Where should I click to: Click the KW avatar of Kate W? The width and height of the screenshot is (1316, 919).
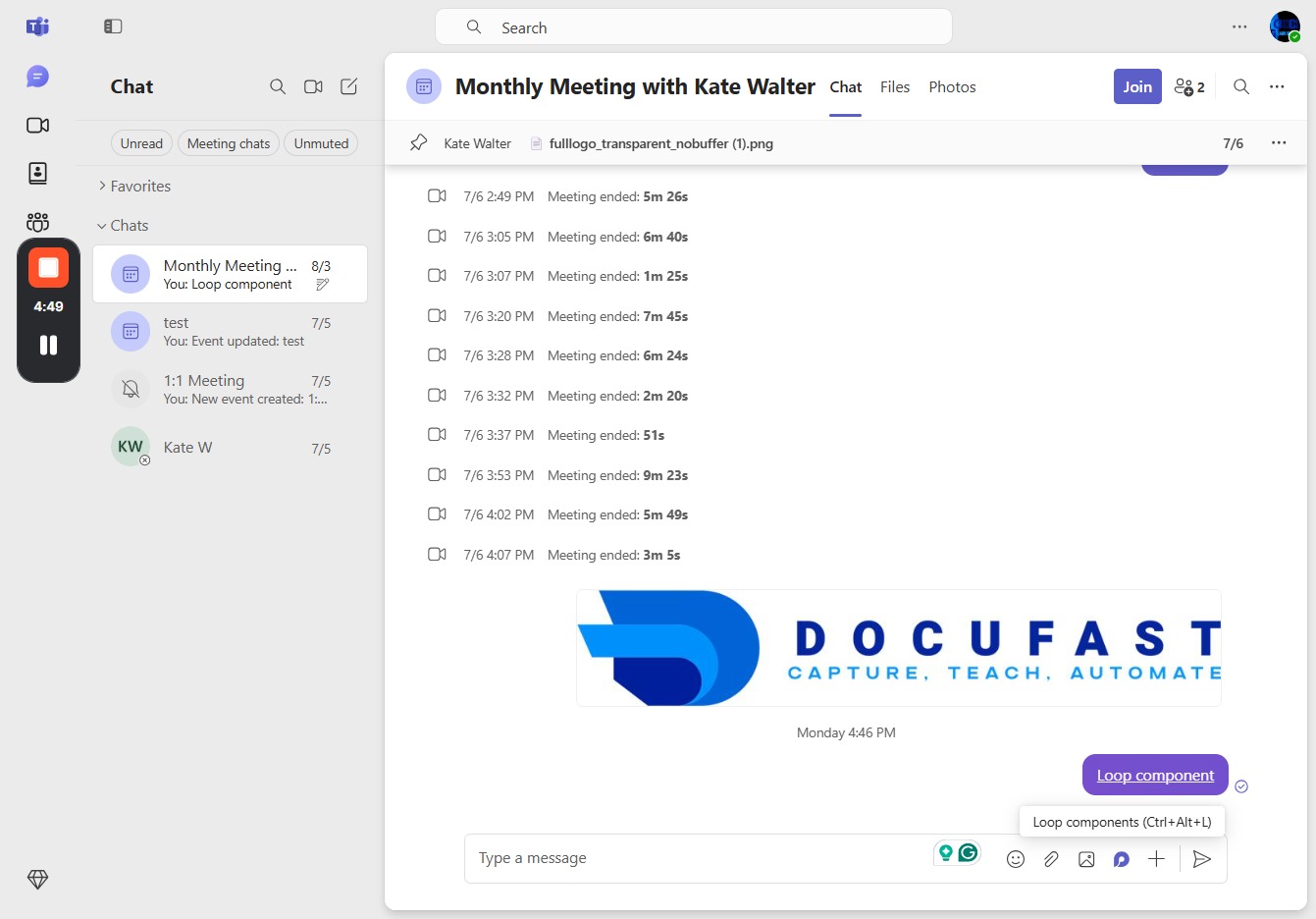131,447
